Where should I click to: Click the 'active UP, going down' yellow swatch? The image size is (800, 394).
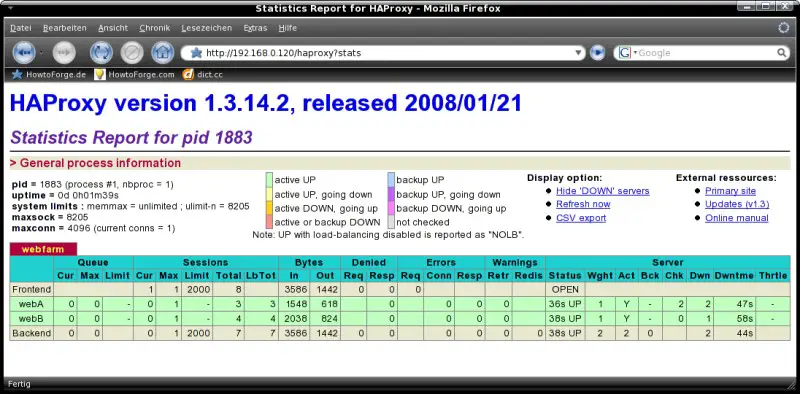pyautogui.click(x=269, y=194)
